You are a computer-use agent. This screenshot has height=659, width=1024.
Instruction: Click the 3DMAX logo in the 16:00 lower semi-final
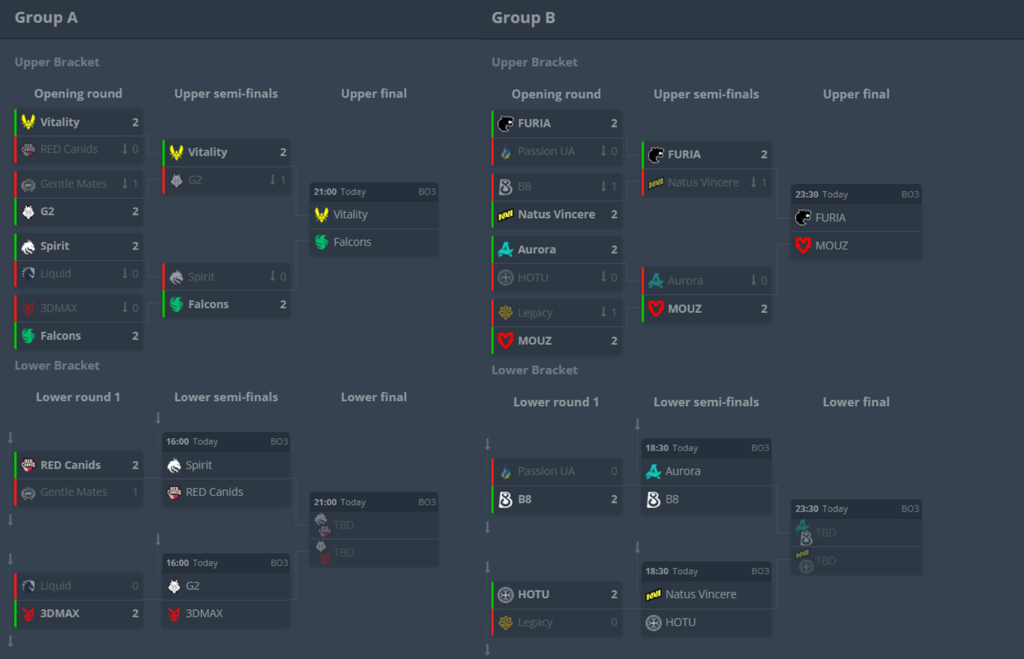point(175,614)
